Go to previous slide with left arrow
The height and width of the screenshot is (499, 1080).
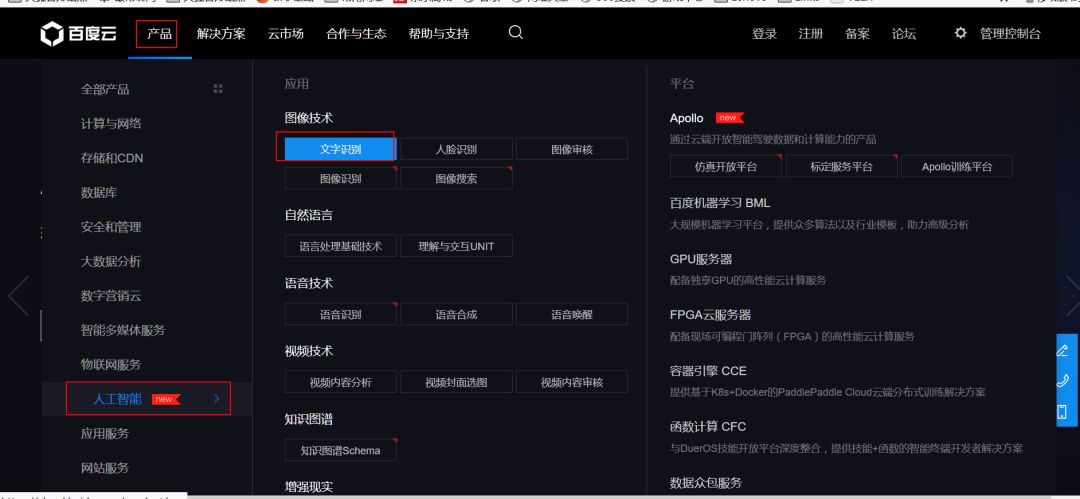coord(19,296)
